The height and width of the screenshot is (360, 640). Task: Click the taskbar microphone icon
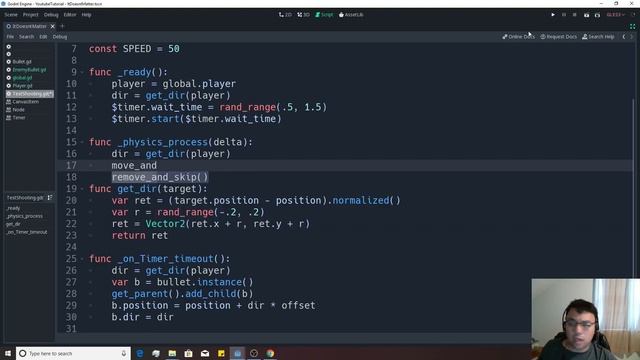[x=124, y=353]
